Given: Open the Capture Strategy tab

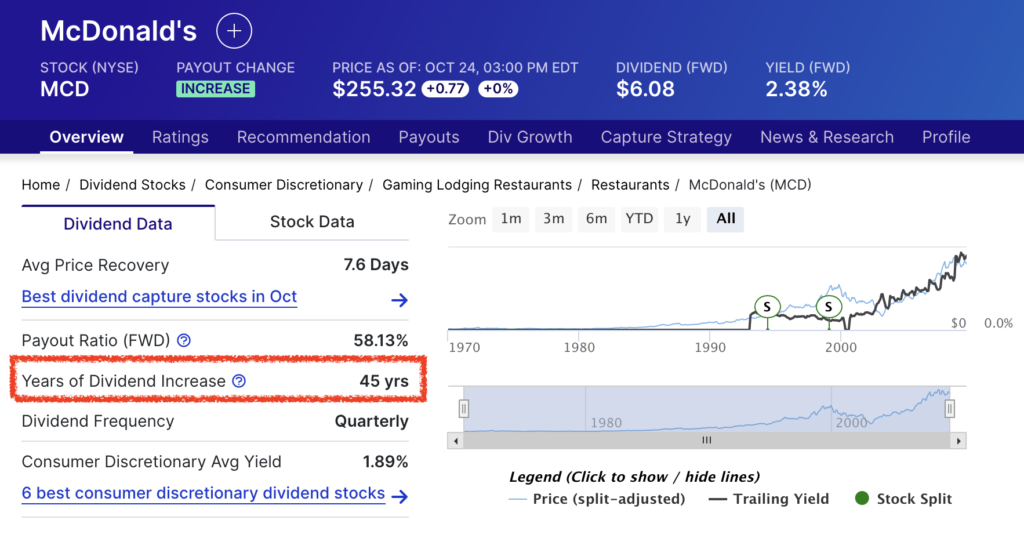Looking at the screenshot, I should click(666, 137).
